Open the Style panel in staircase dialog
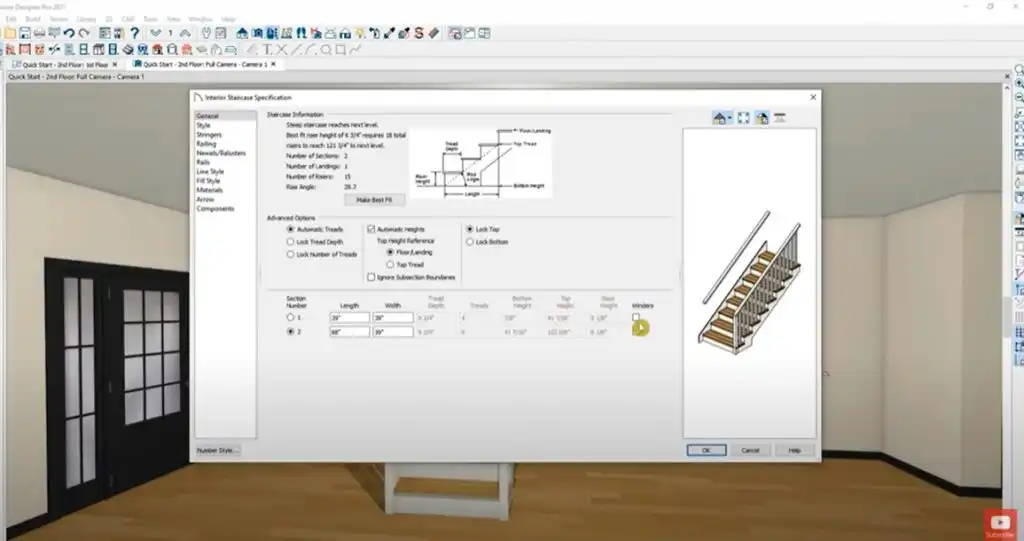Image resolution: width=1024 pixels, height=541 pixels. point(204,125)
